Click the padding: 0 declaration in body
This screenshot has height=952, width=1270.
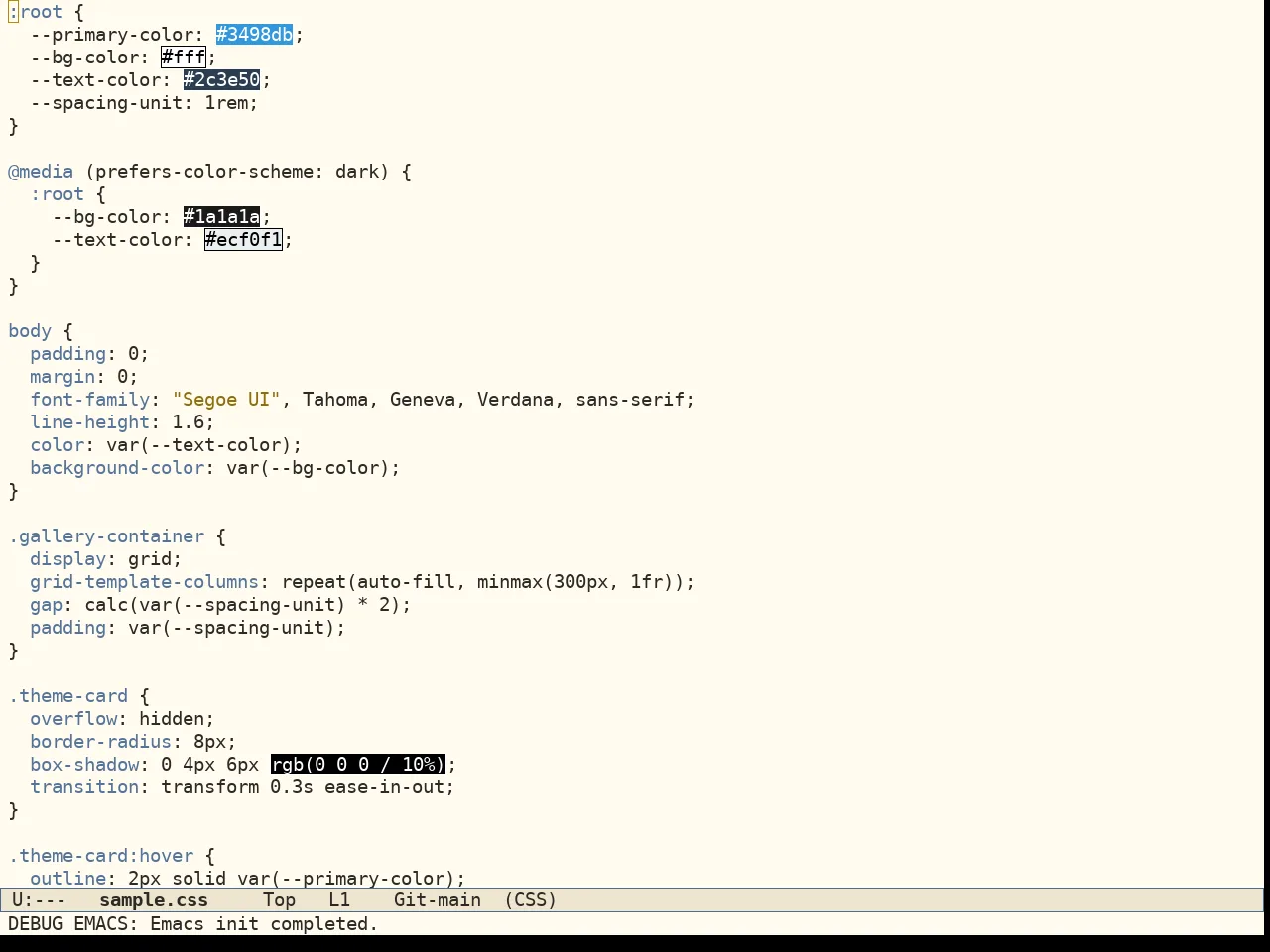tap(89, 354)
